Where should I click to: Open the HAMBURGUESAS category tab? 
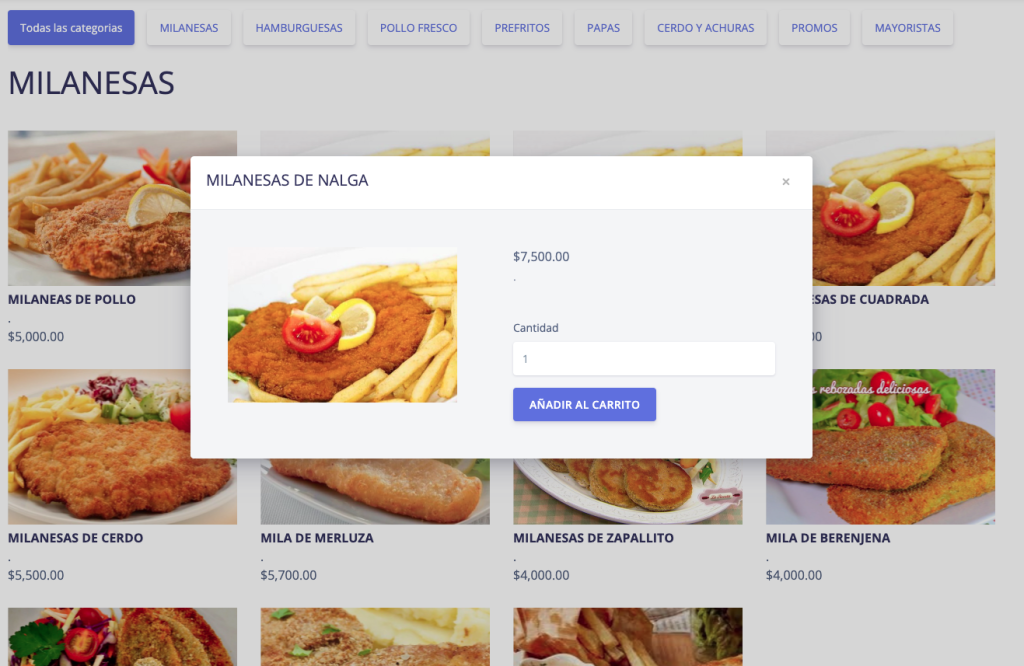click(299, 28)
